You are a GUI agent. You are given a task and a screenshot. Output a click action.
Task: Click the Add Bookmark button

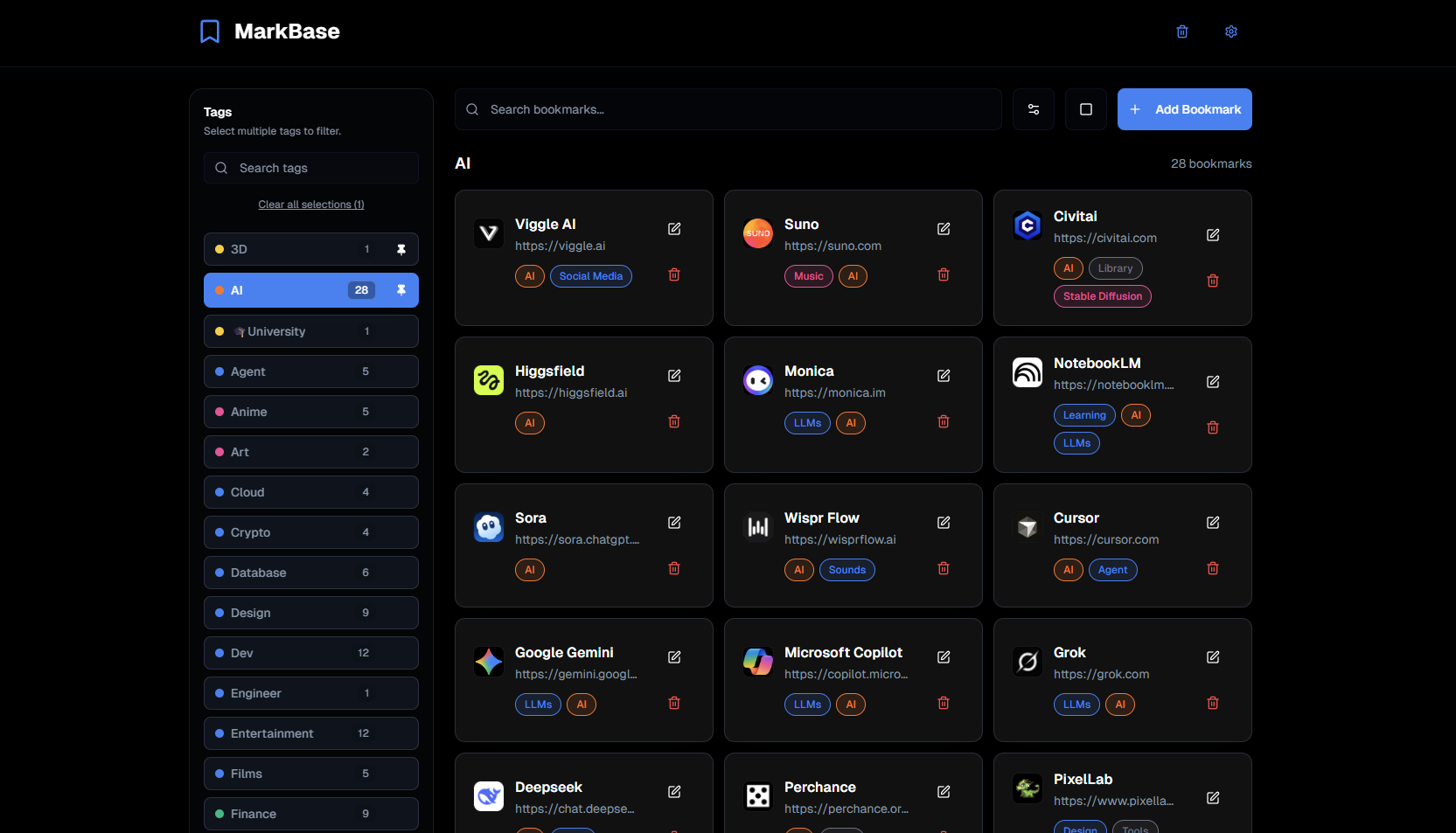coord(1184,109)
